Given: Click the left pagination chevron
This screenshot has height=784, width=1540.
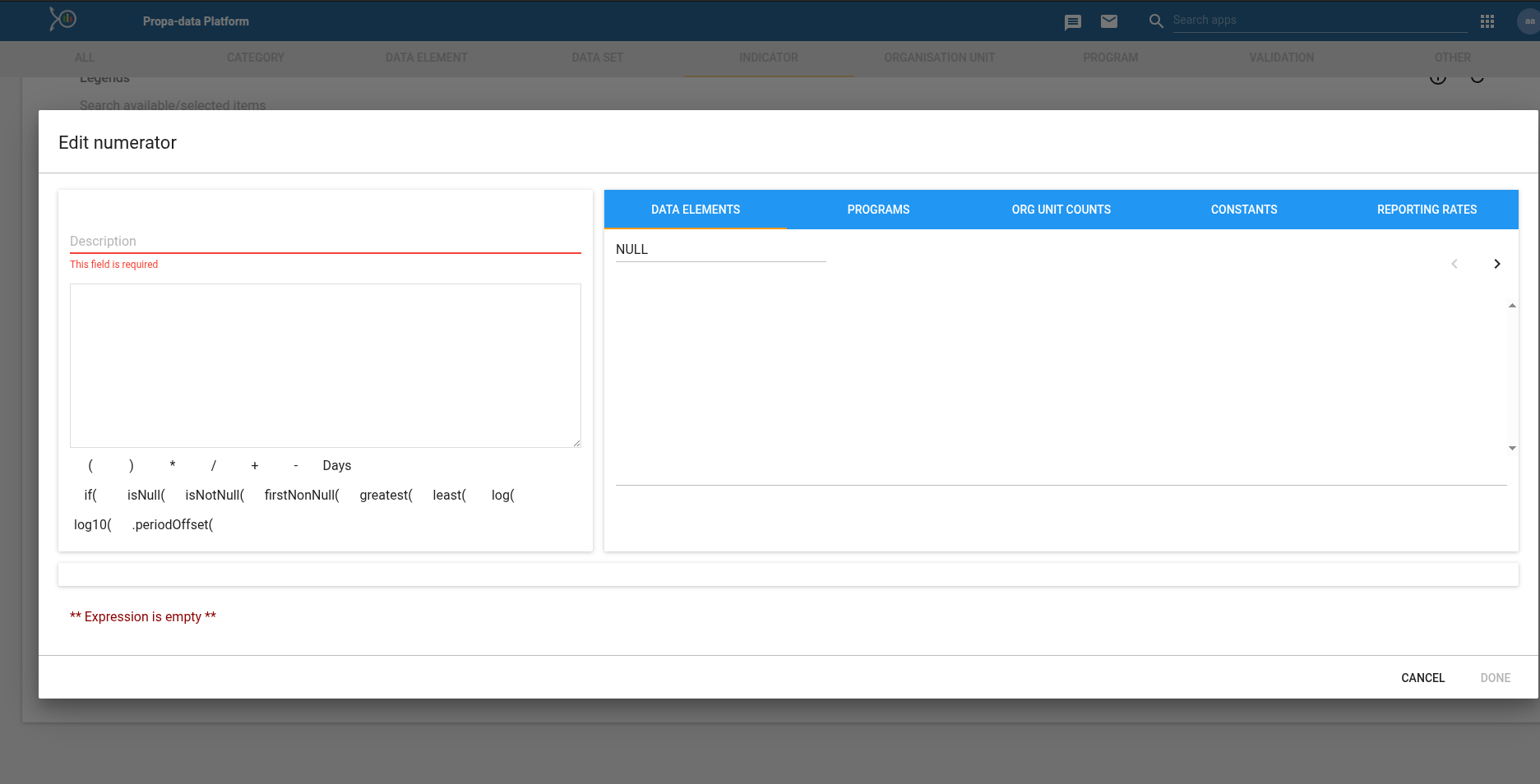Looking at the screenshot, I should click(1454, 264).
